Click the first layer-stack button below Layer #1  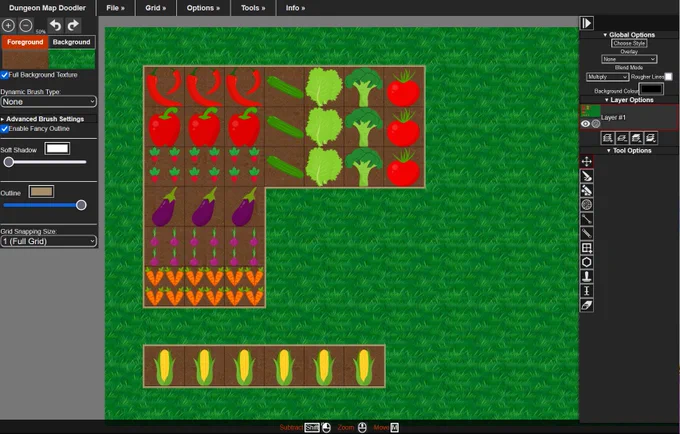[x=608, y=138]
